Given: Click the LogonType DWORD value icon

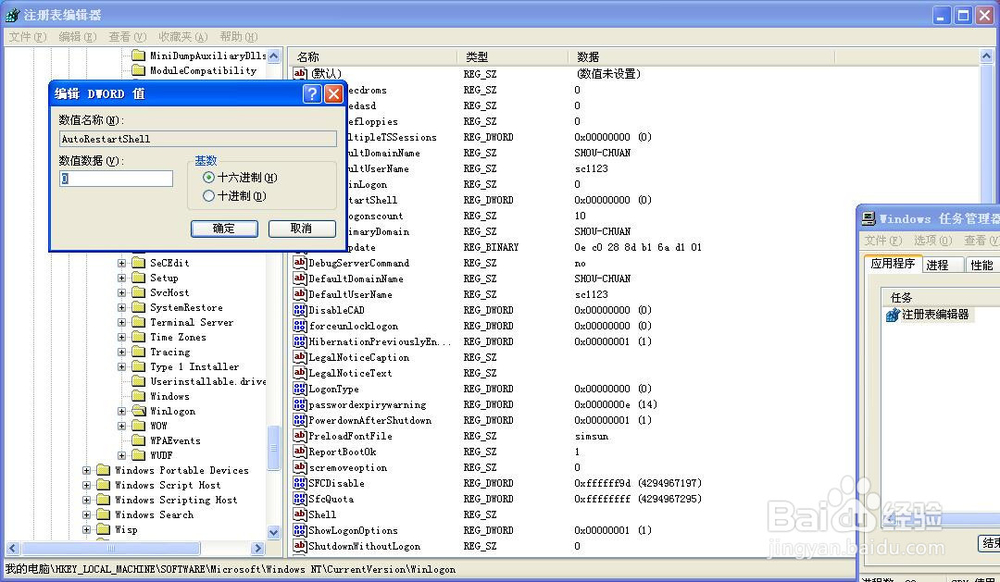Looking at the screenshot, I should point(300,388).
